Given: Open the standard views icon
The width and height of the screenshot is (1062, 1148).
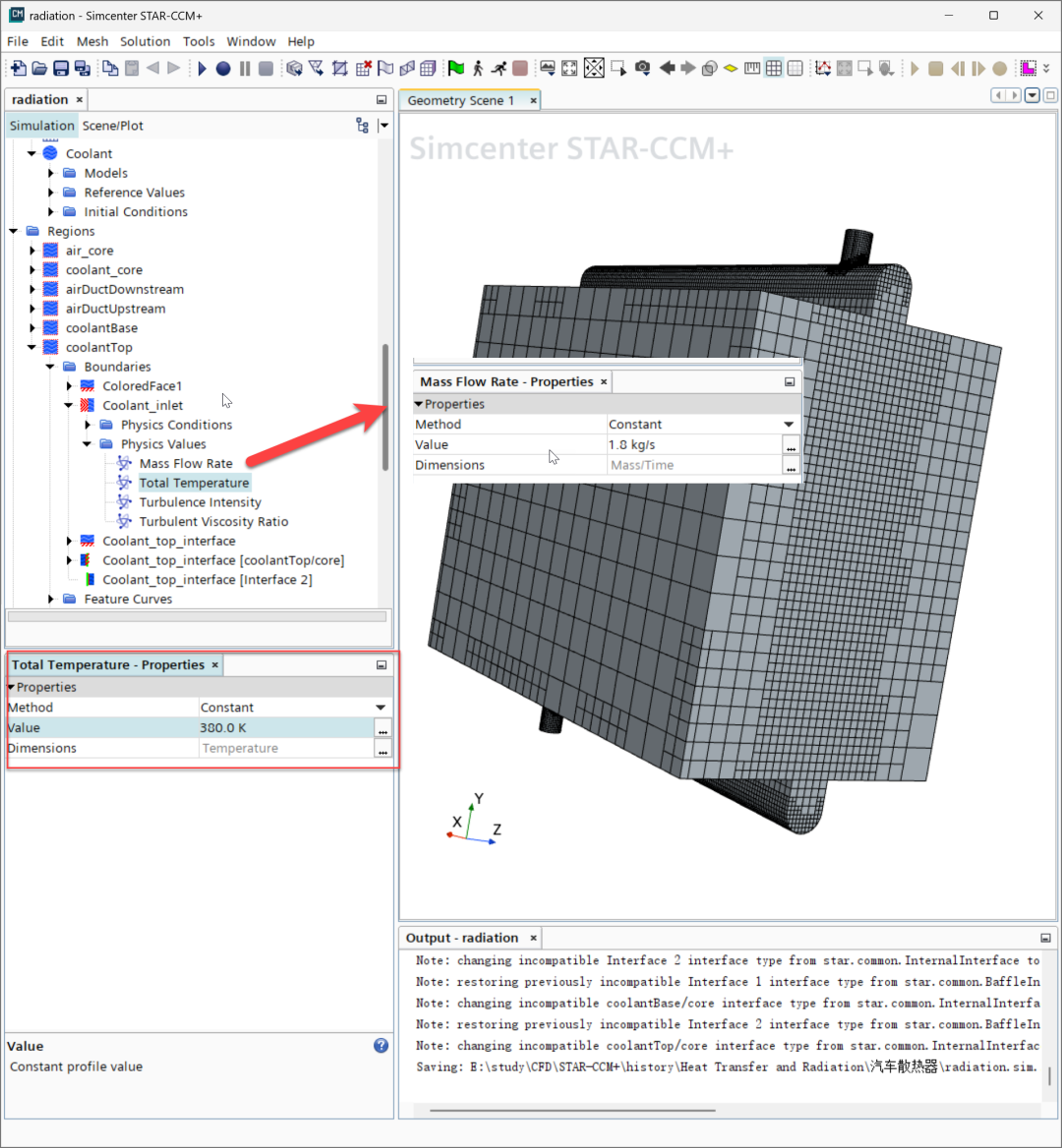Looking at the screenshot, I should point(594,68).
